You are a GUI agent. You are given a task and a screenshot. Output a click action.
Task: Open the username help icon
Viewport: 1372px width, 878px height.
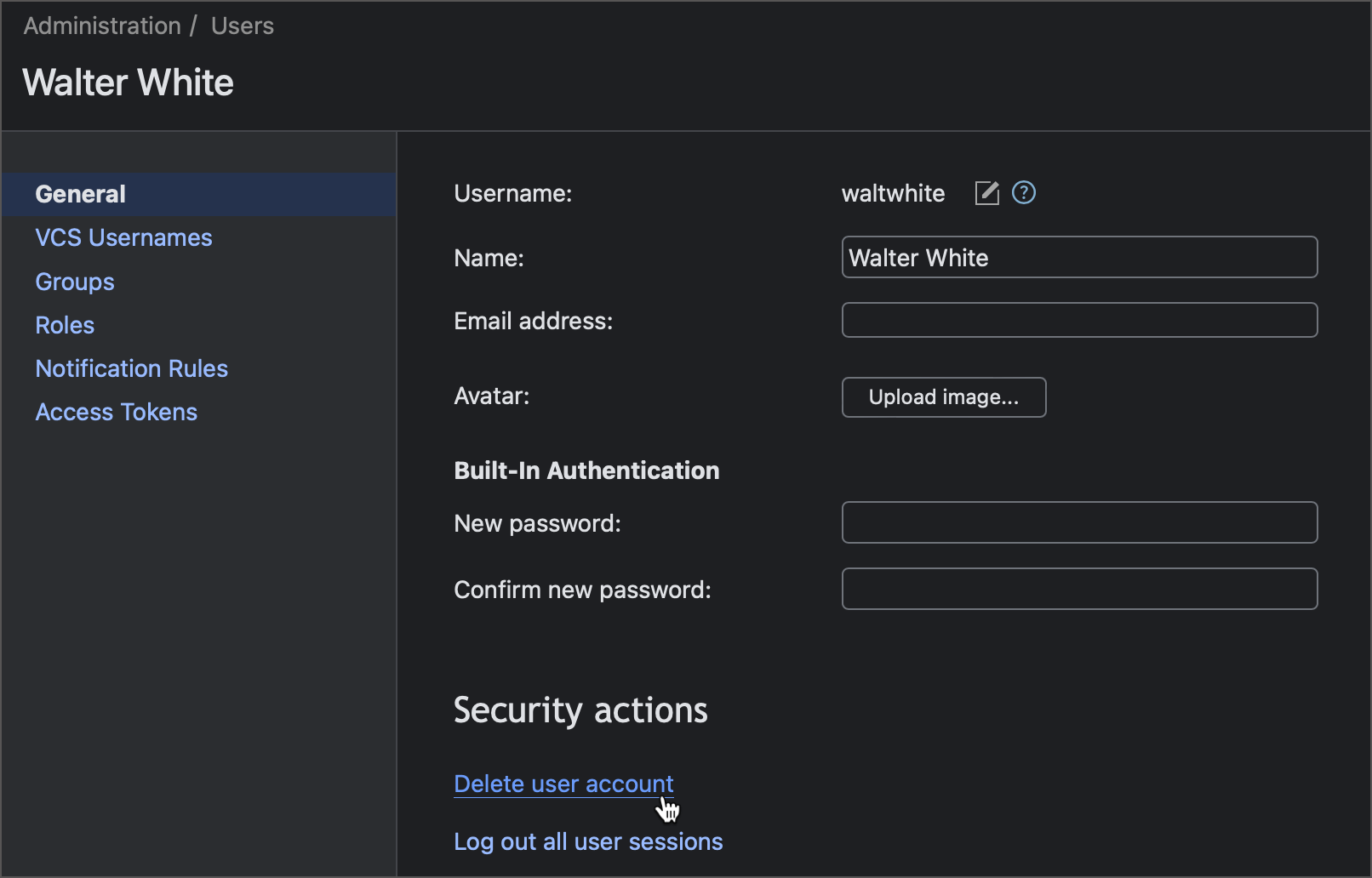1023,193
